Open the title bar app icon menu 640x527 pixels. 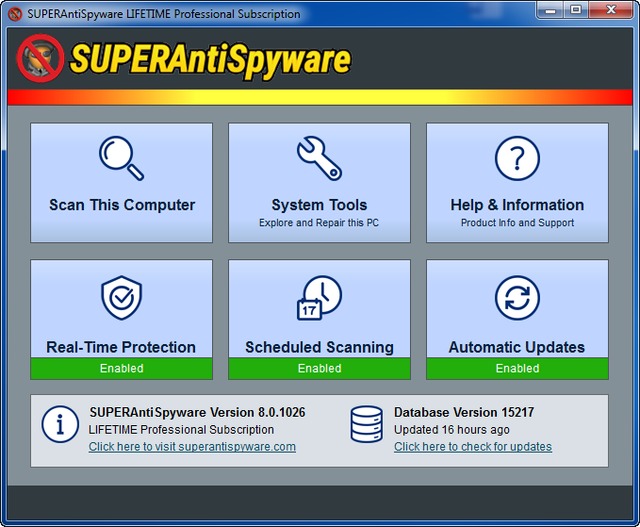(x=13, y=14)
